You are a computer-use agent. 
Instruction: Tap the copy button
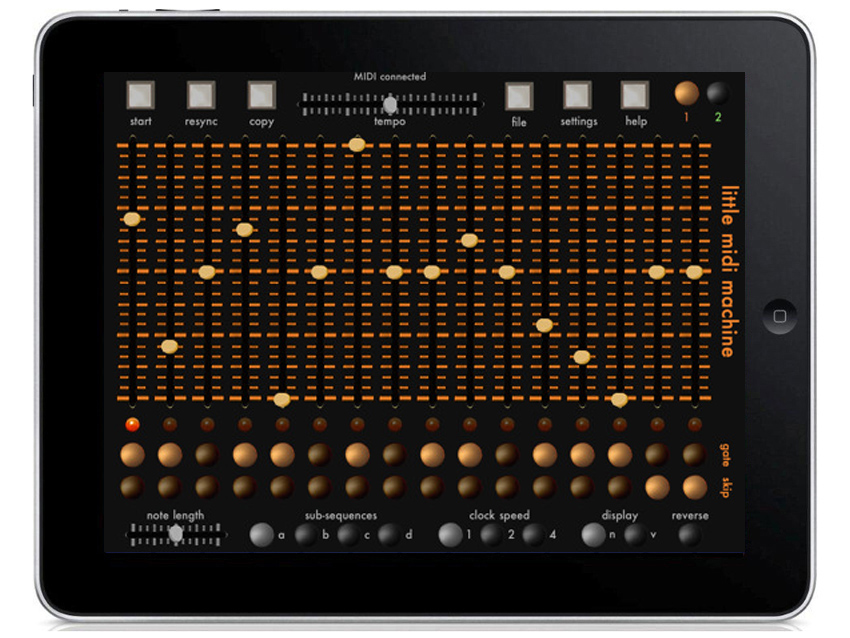pos(262,95)
